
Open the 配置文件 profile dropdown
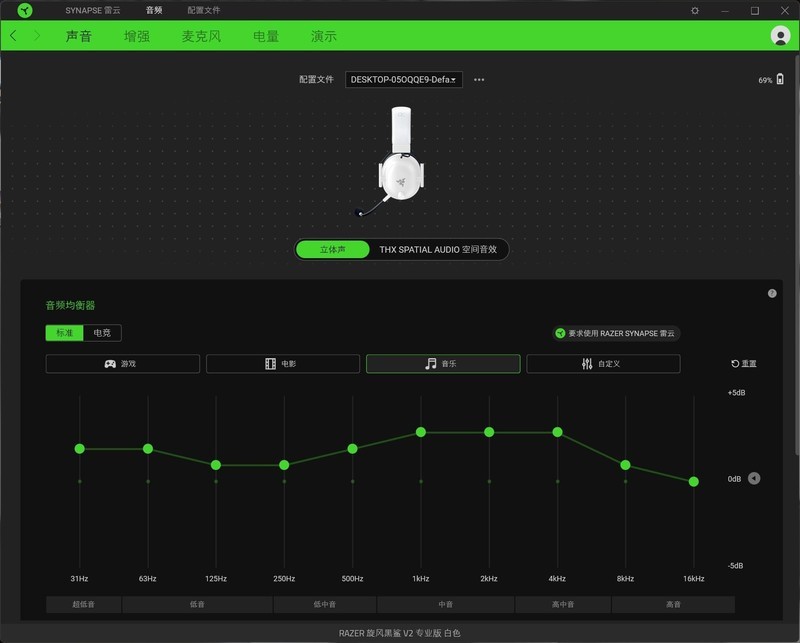tap(404, 79)
